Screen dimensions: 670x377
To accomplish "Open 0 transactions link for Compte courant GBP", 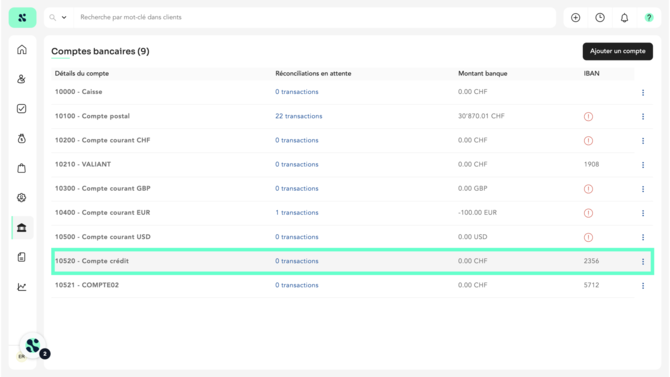I will (297, 188).
